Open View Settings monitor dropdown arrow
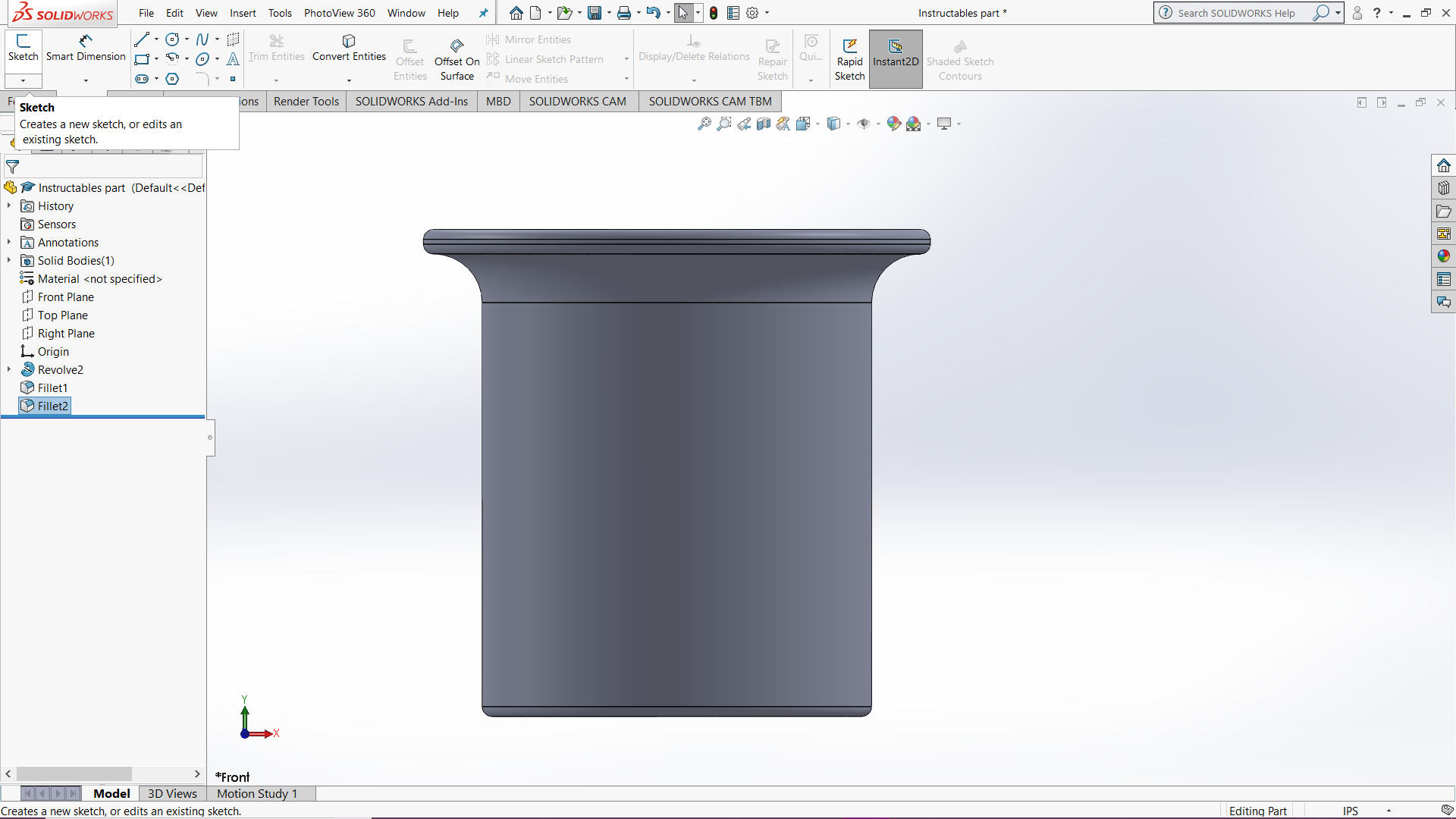Screen dimensions: 1456x819 959,124
